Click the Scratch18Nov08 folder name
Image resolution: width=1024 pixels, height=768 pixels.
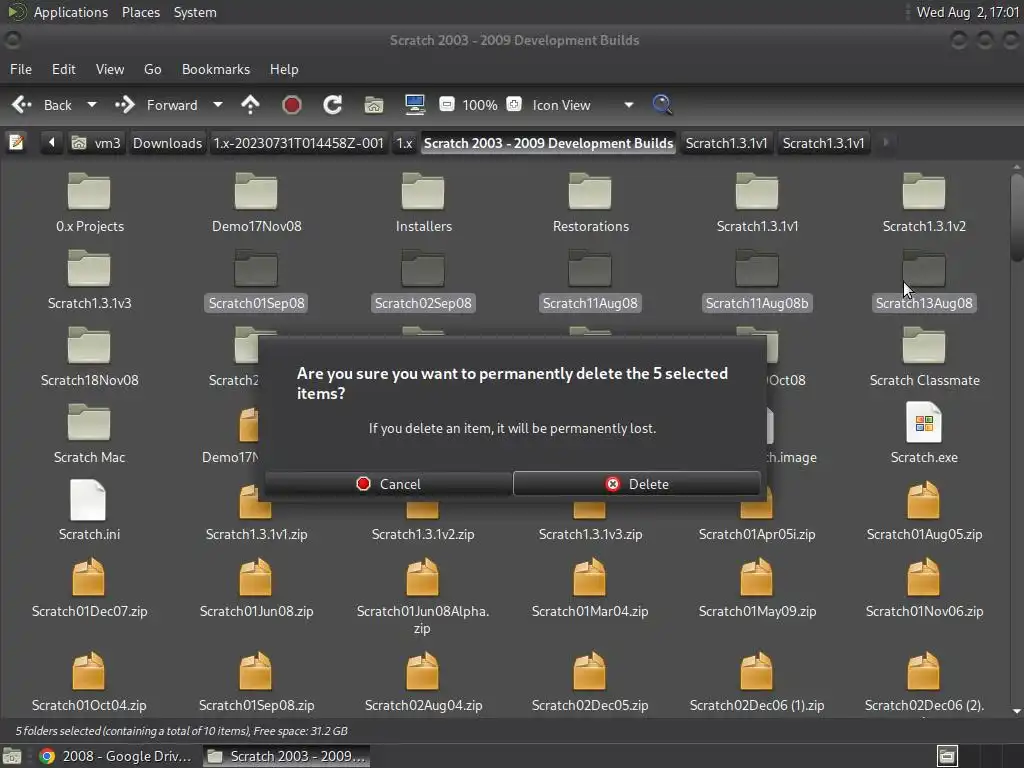coord(89,380)
